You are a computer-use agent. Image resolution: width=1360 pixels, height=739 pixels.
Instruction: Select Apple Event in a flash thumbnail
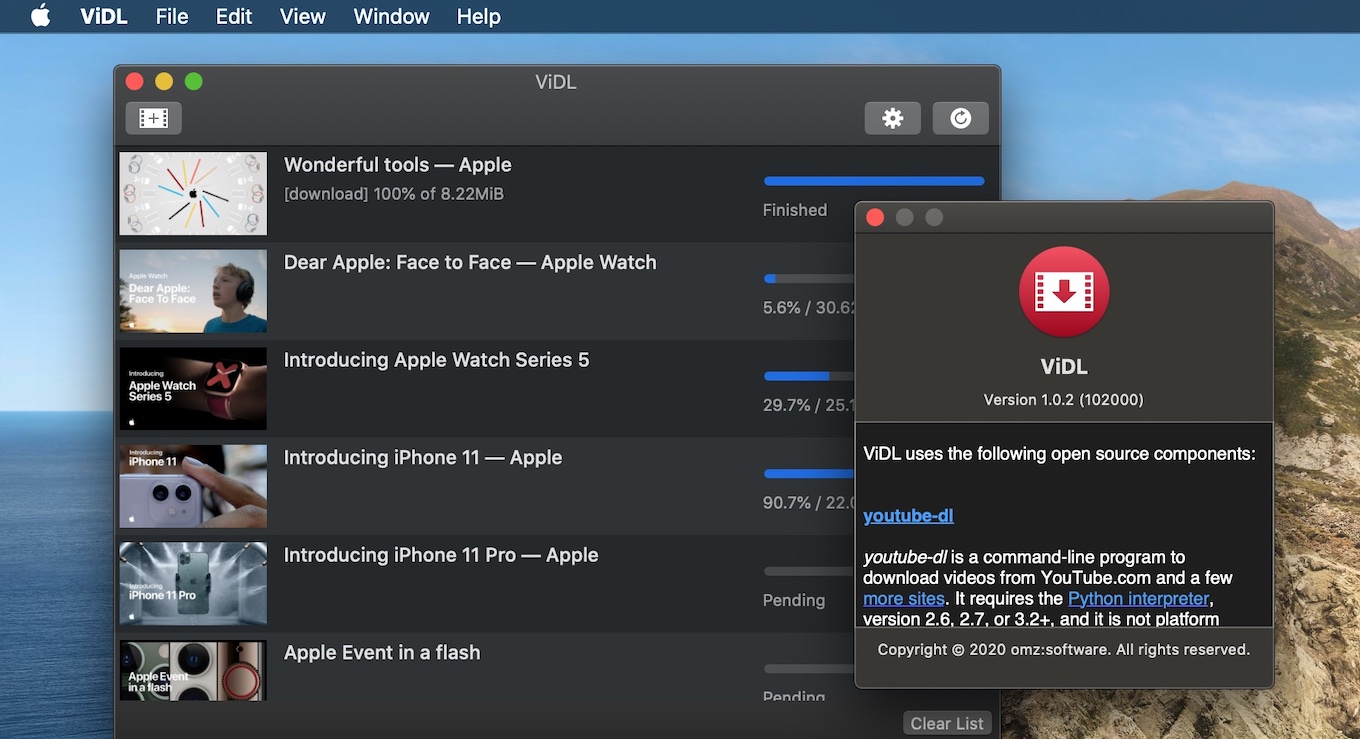coord(193,670)
